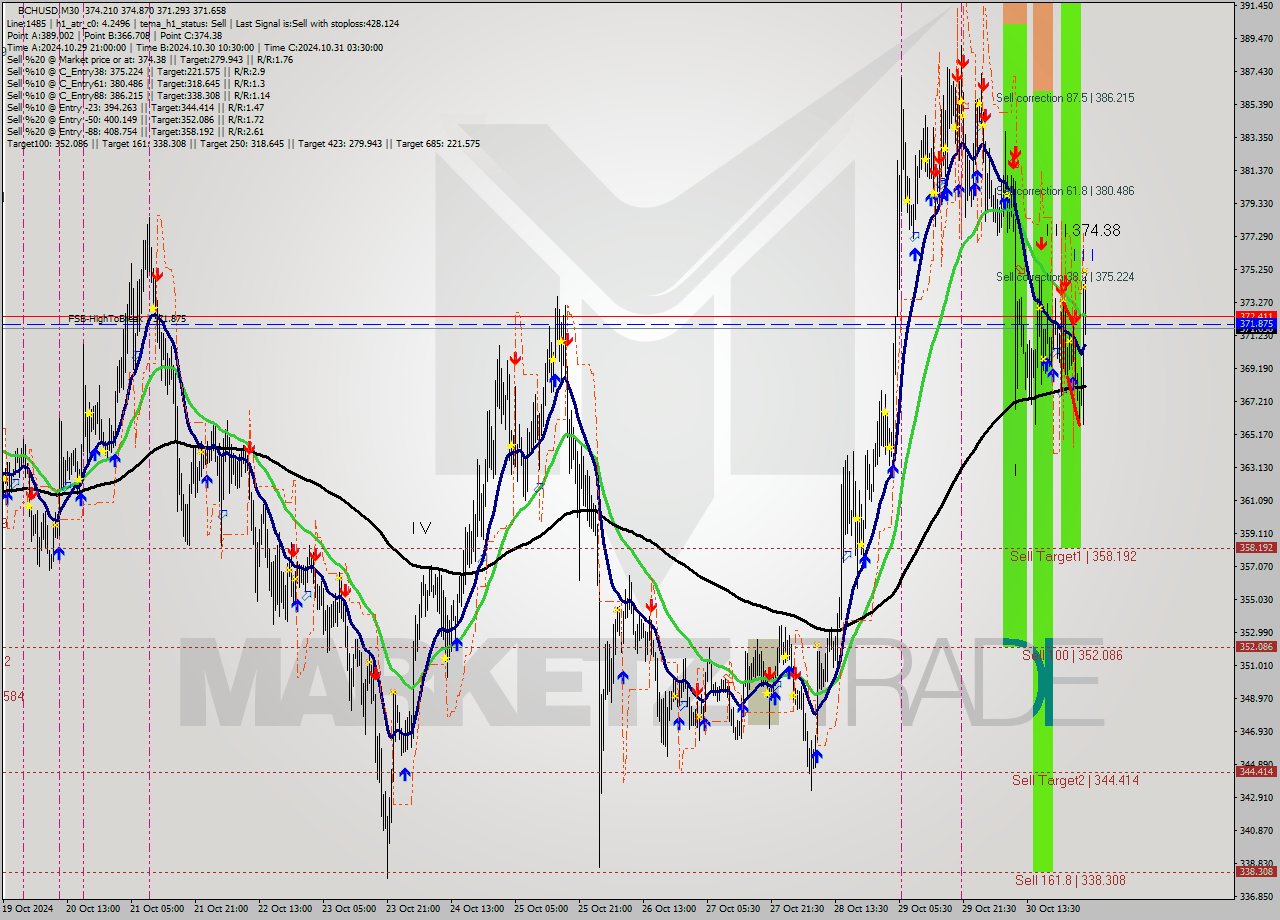
Task: Click the 375.250 price axis value
Action: (x=1256, y=270)
